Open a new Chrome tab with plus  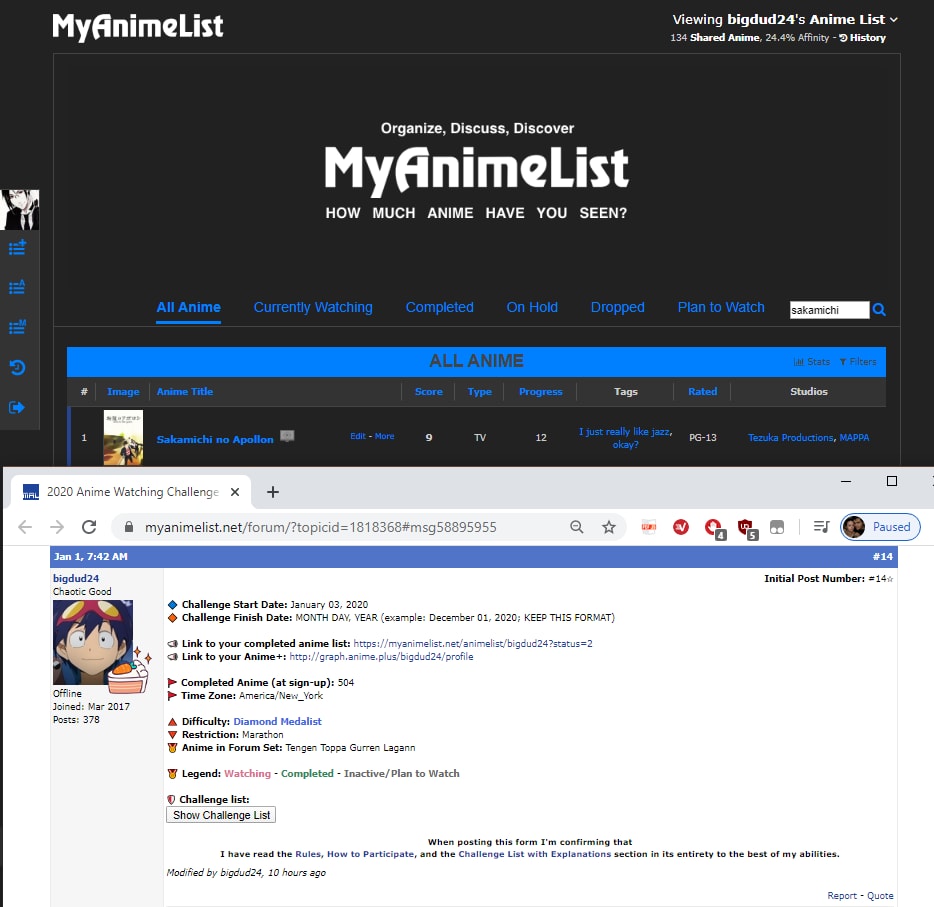pyautogui.click(x=273, y=492)
